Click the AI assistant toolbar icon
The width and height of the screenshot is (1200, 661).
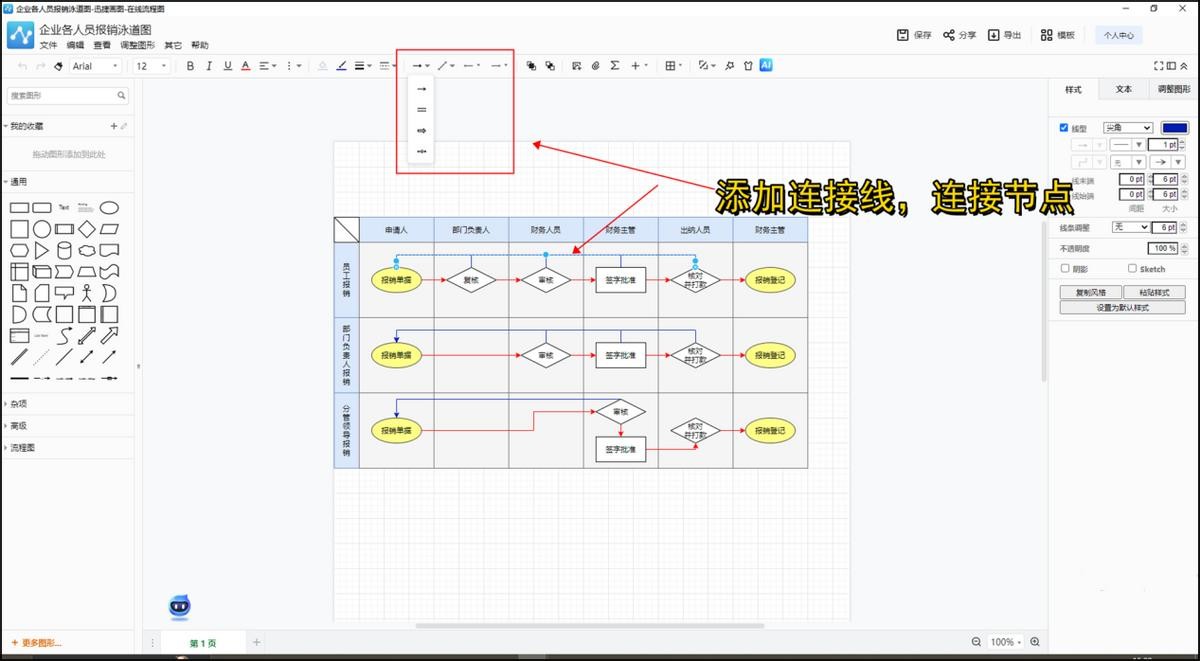point(766,65)
